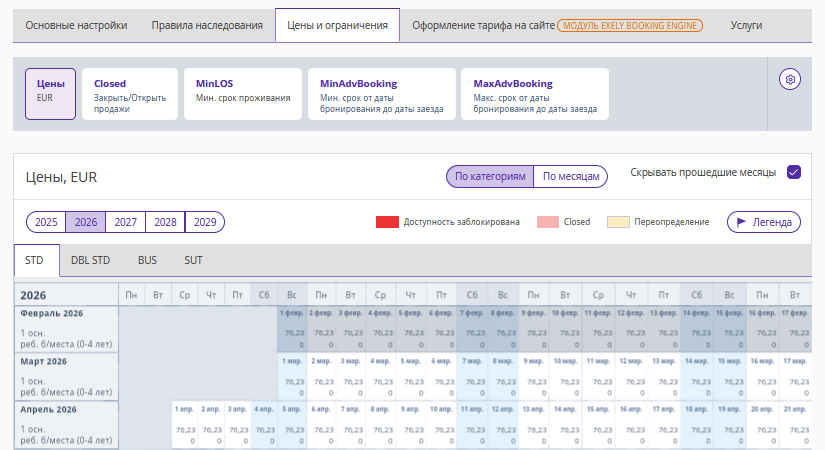Viewport: 825px width, 450px height.
Task: Switch to SUT room category tab
Action: click(x=193, y=260)
